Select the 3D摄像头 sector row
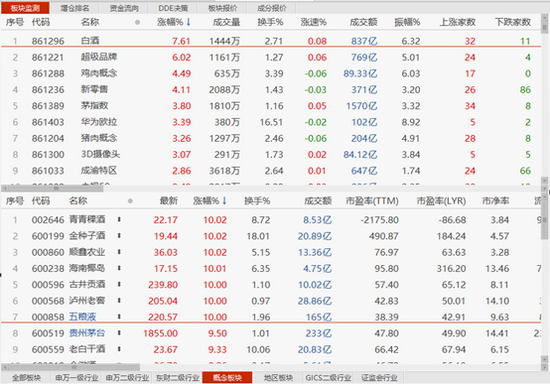550x384 pixels. coord(271,154)
